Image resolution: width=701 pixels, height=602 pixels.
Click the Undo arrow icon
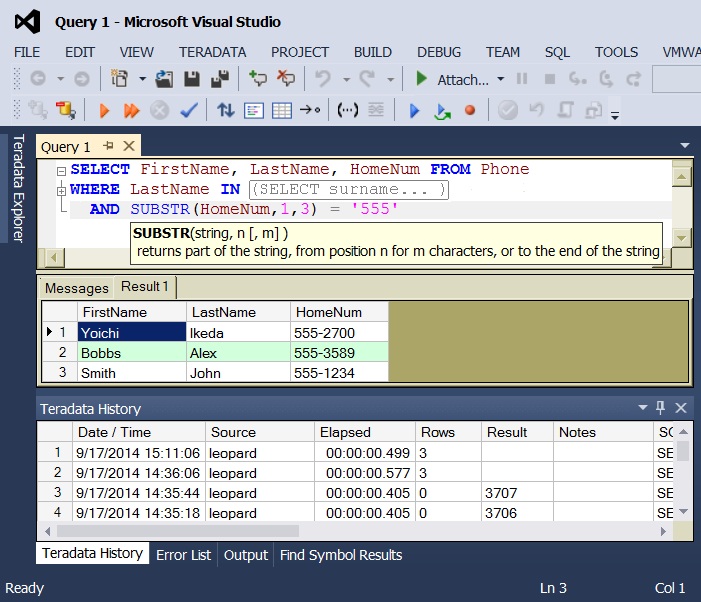click(323, 79)
